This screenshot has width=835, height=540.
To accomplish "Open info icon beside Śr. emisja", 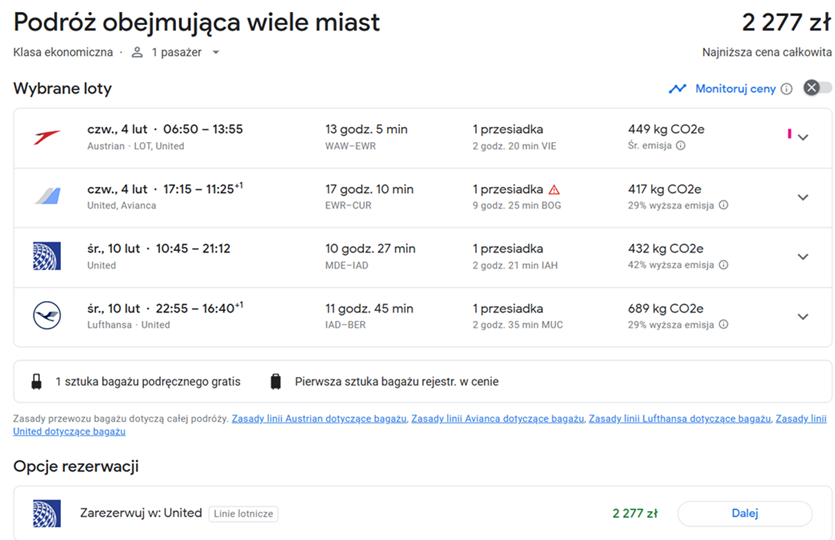I will 681,145.
